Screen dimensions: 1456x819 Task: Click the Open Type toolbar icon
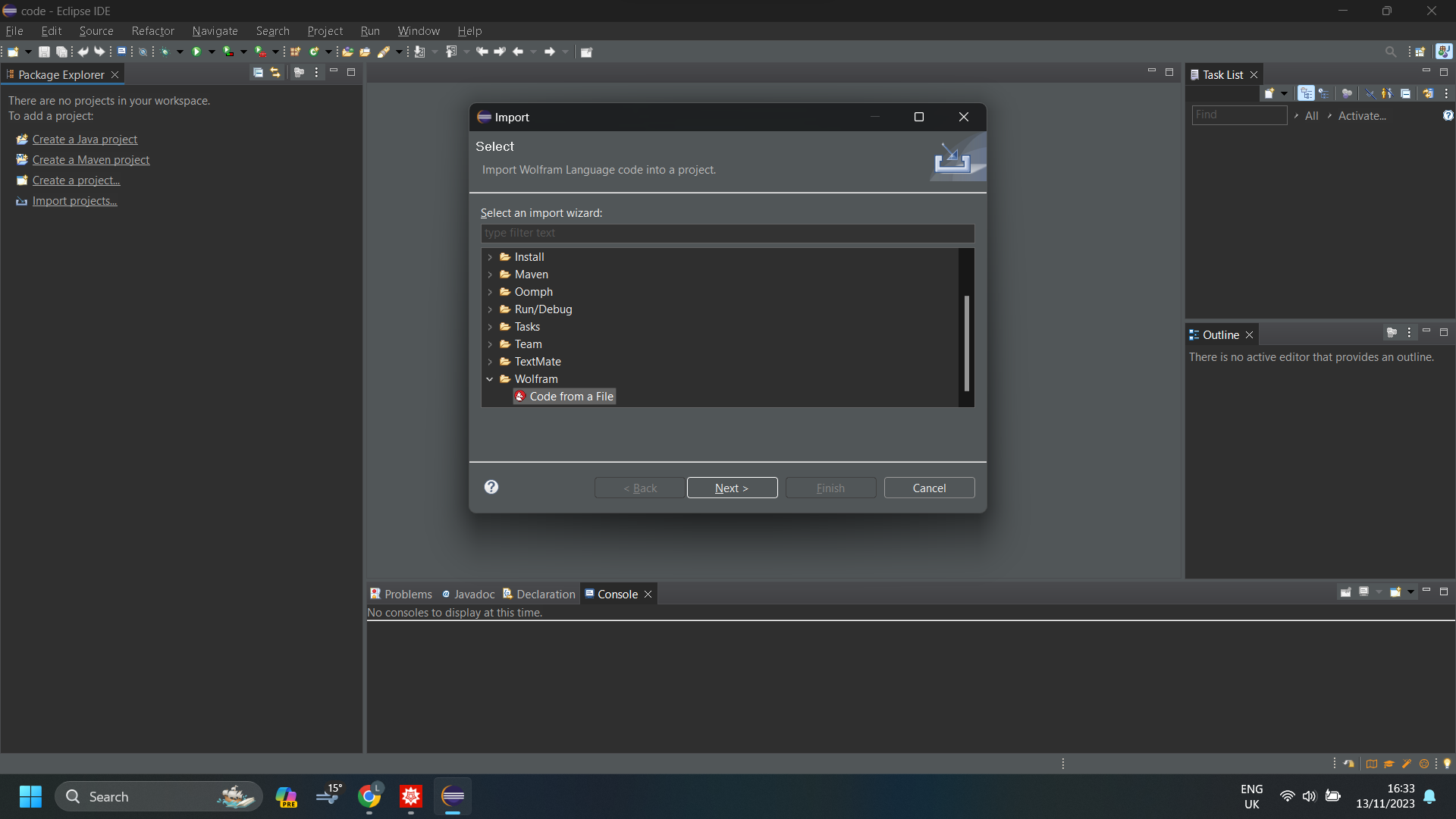coord(347,52)
